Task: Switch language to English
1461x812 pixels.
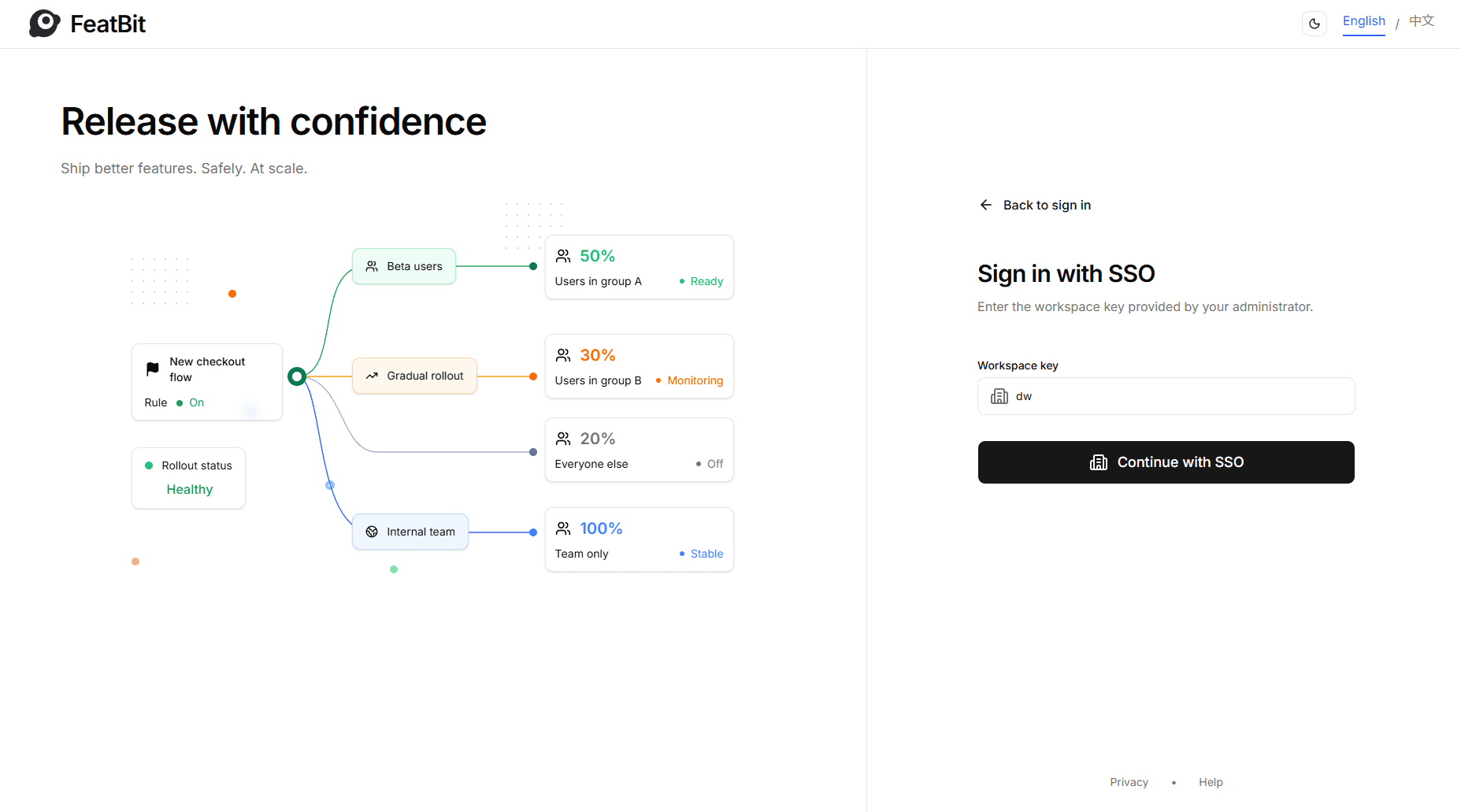Action: tap(1364, 21)
